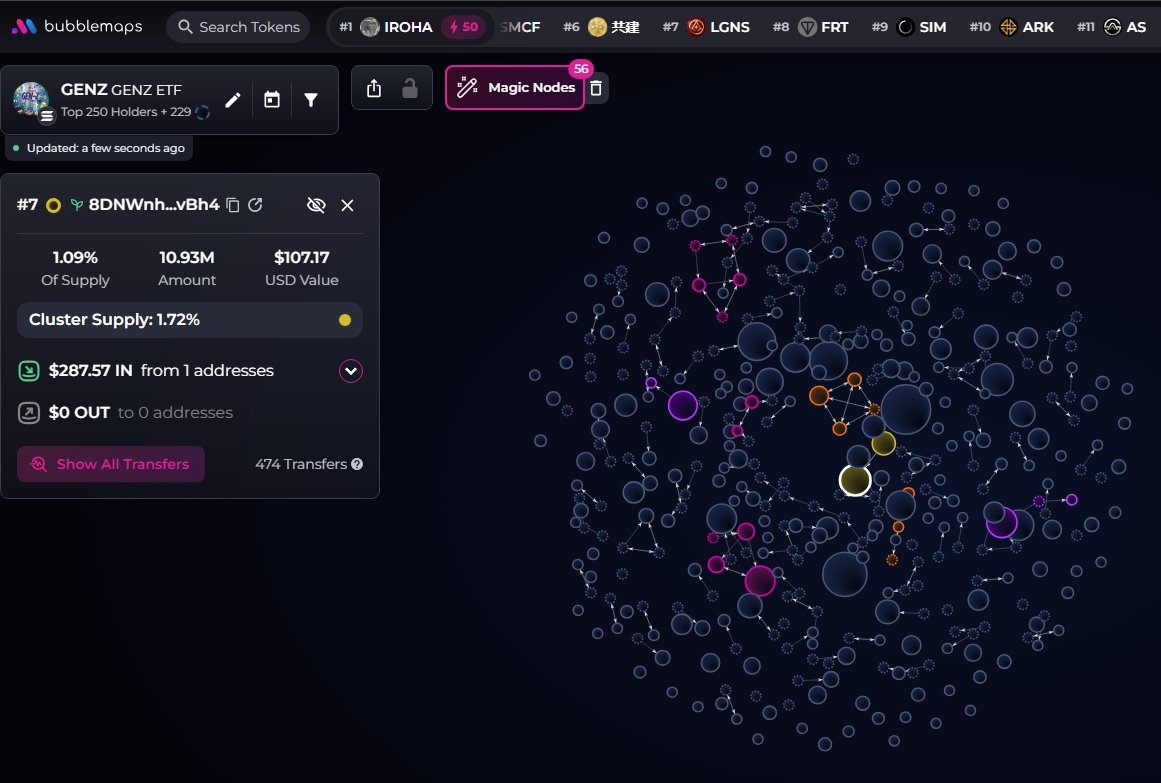Click the trash icon beside Magic Nodes
1161x783 pixels.
click(x=596, y=88)
